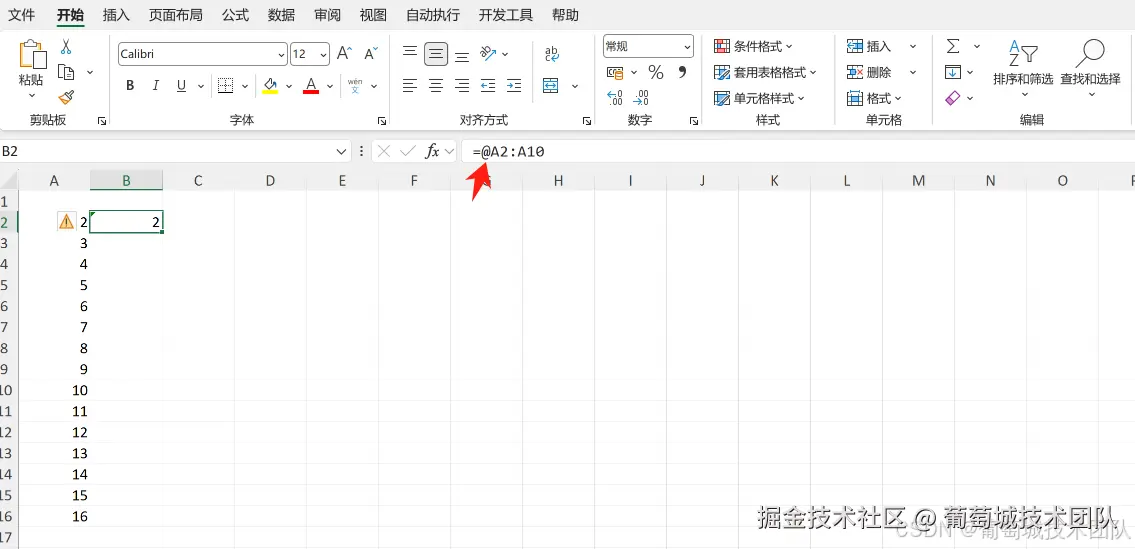
Task: Select the Format Painter brush
Action: point(66,97)
